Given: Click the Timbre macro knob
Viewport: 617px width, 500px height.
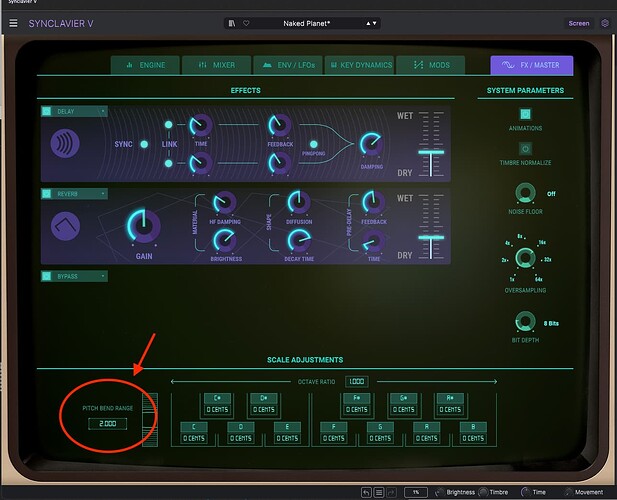Looking at the screenshot, I should pos(483,492).
